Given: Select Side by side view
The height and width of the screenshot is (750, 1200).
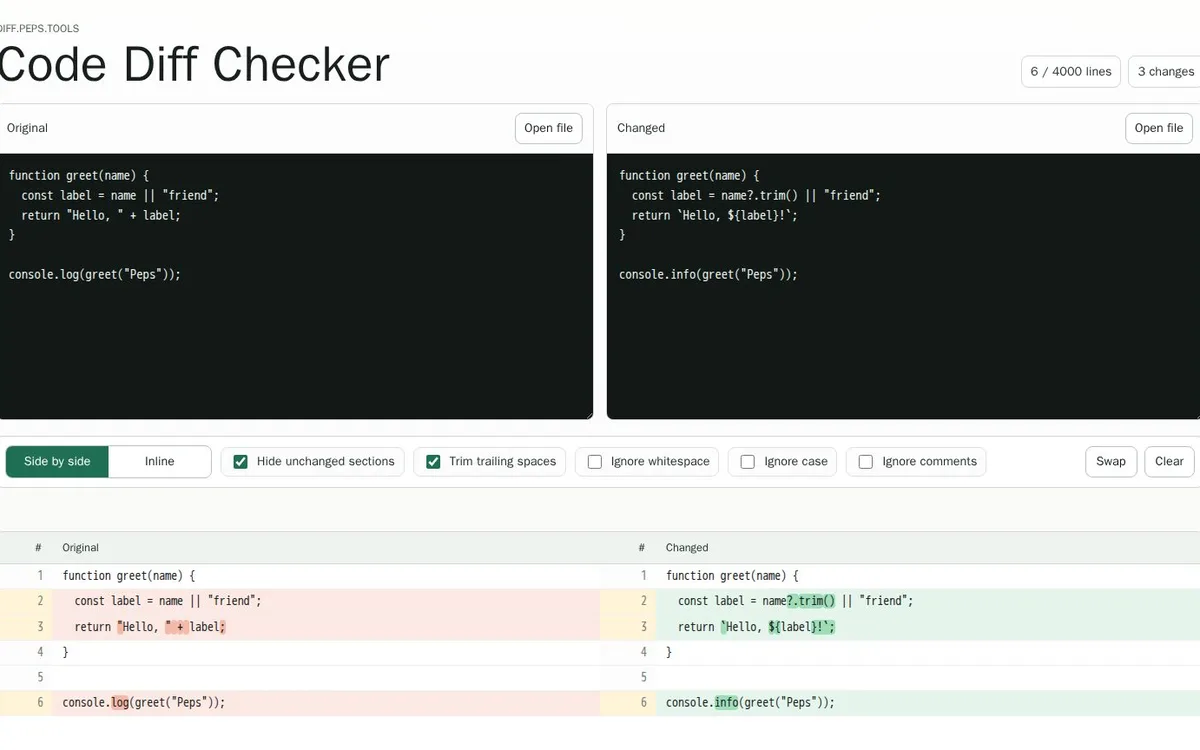Looking at the screenshot, I should (x=57, y=461).
